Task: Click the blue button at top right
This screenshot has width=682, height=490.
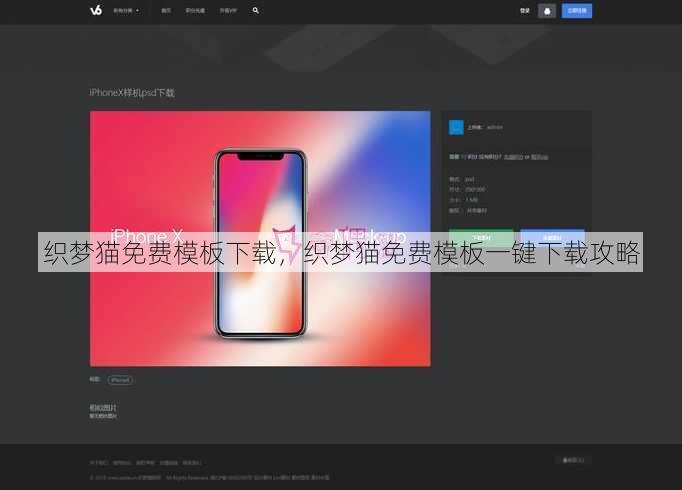Action: [x=577, y=11]
